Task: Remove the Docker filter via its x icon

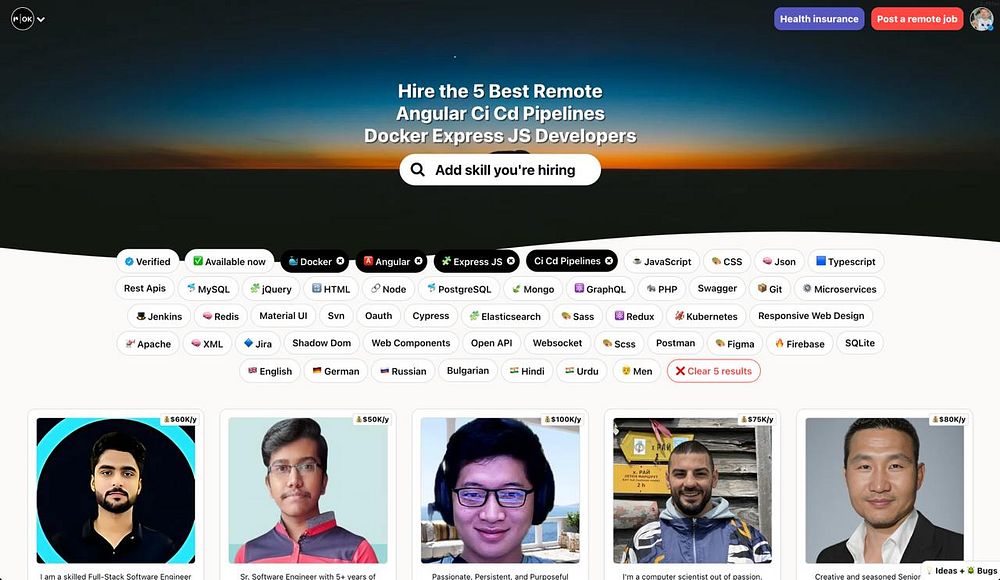Action: point(340,261)
